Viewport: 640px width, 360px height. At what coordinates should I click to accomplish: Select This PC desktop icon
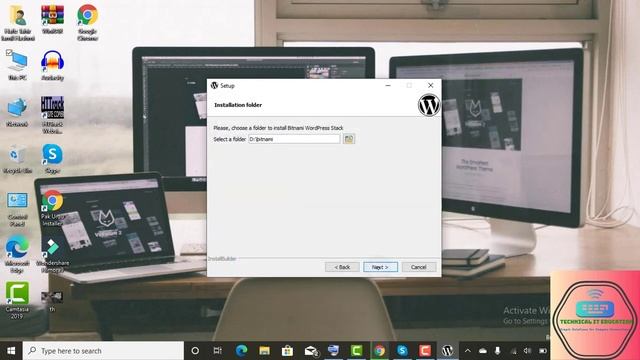click(x=18, y=65)
